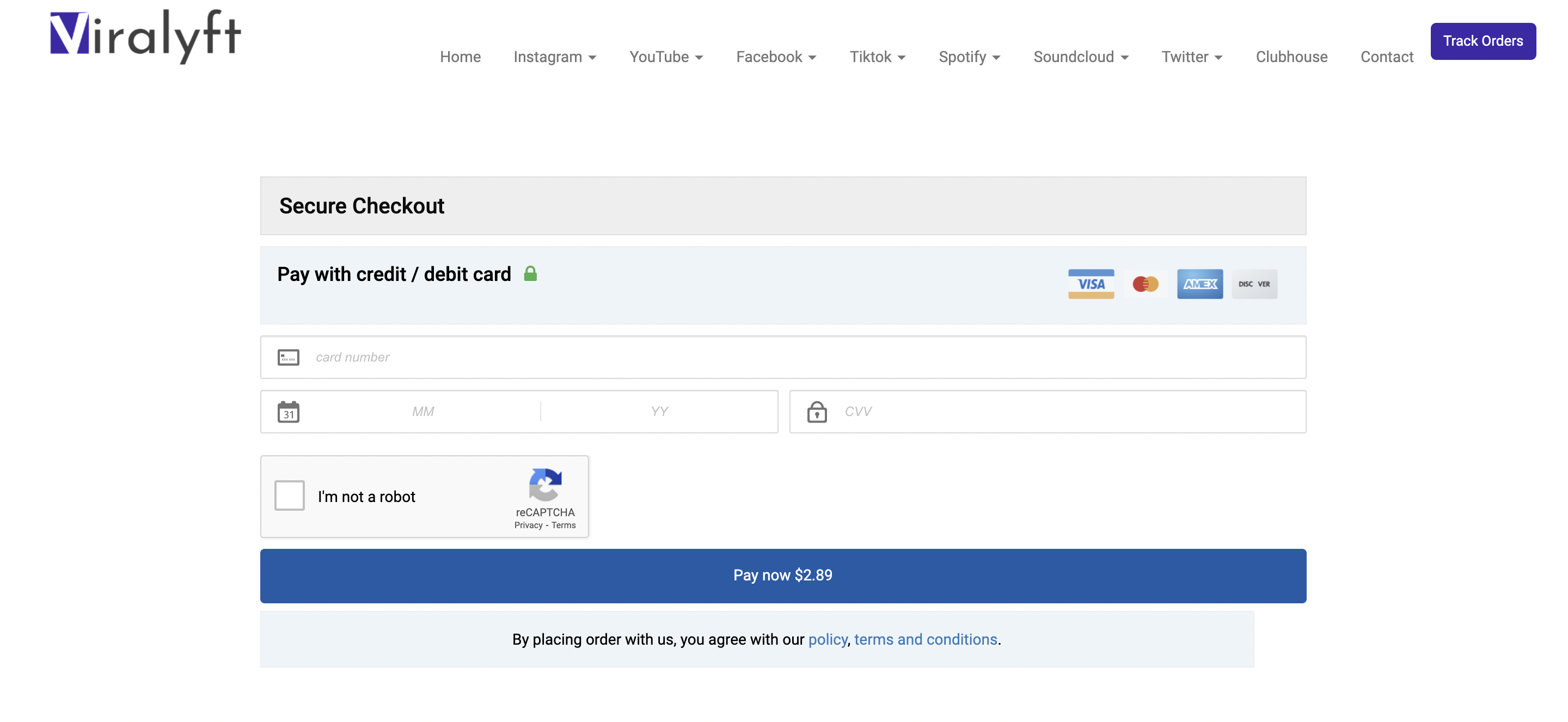1568x722 pixels.
Task: Focus the CVV input field
Action: pyautogui.click(x=1048, y=412)
